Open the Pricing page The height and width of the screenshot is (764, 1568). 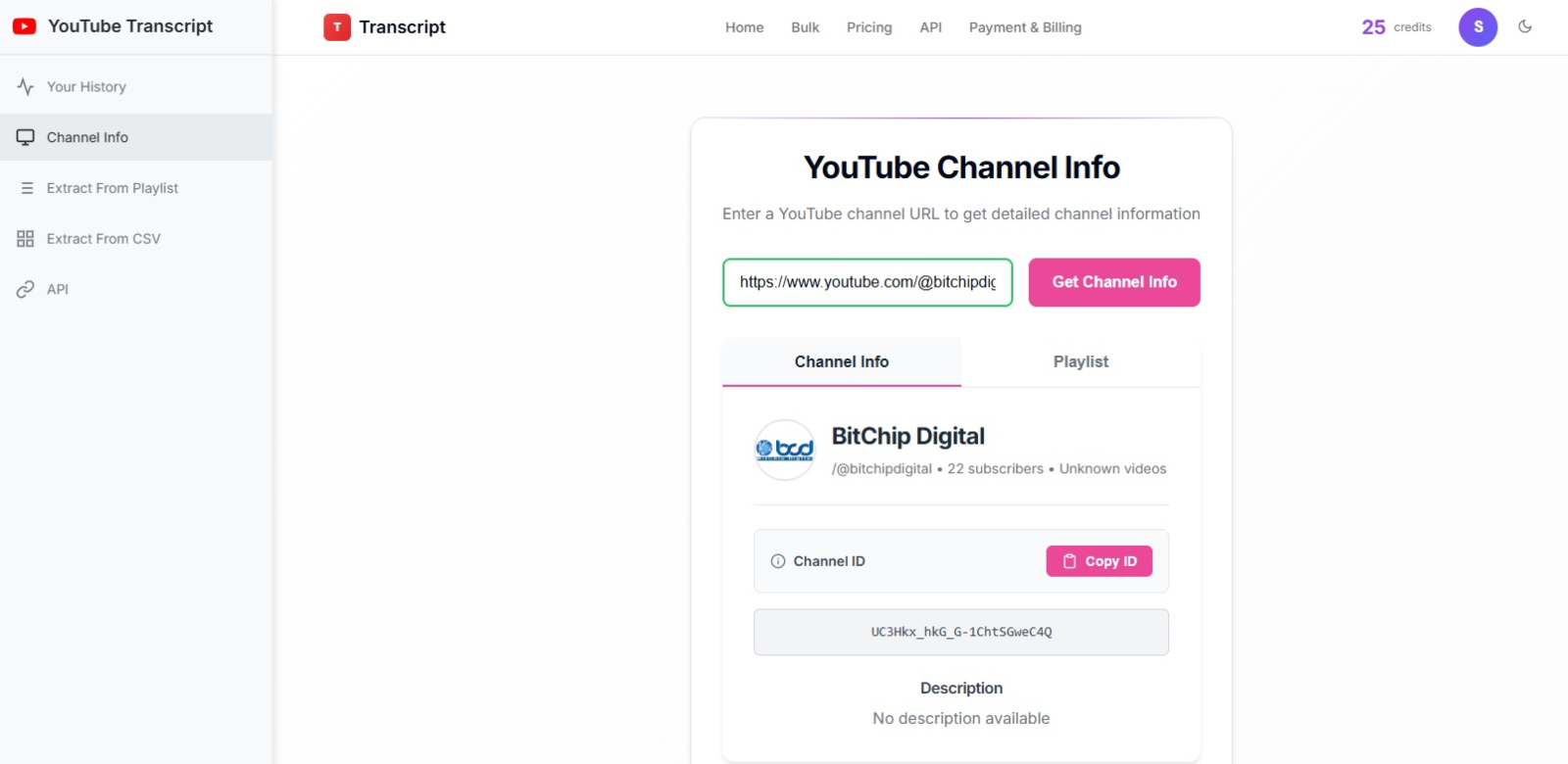[x=869, y=27]
